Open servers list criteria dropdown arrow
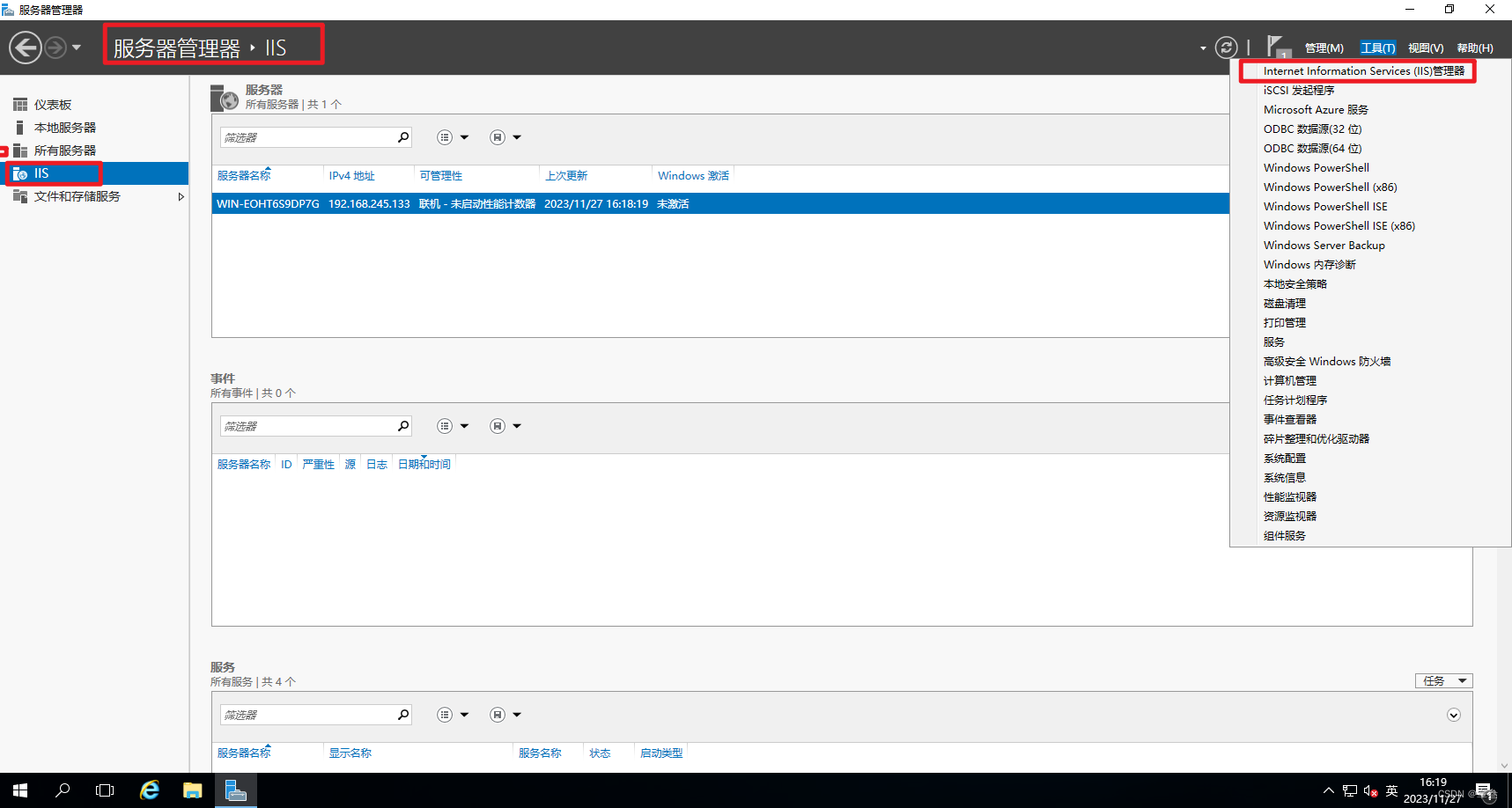The height and width of the screenshot is (808, 1512). [x=464, y=137]
